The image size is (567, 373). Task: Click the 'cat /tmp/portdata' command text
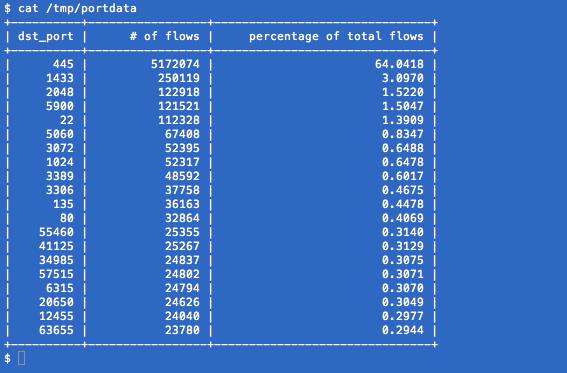click(77, 8)
